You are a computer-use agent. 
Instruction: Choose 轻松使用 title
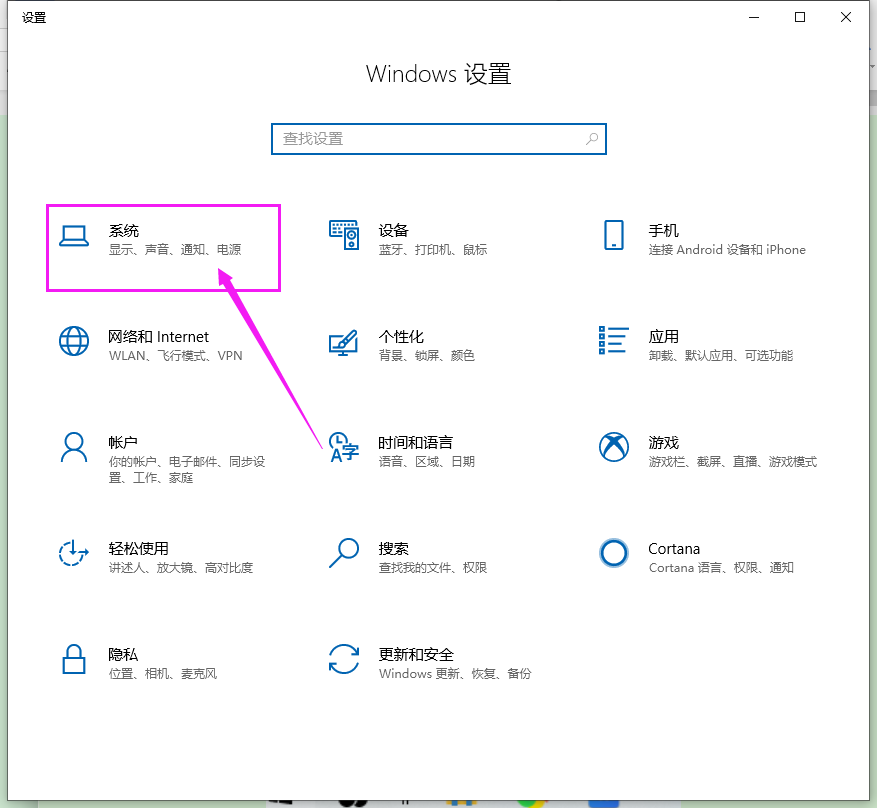click(138, 549)
